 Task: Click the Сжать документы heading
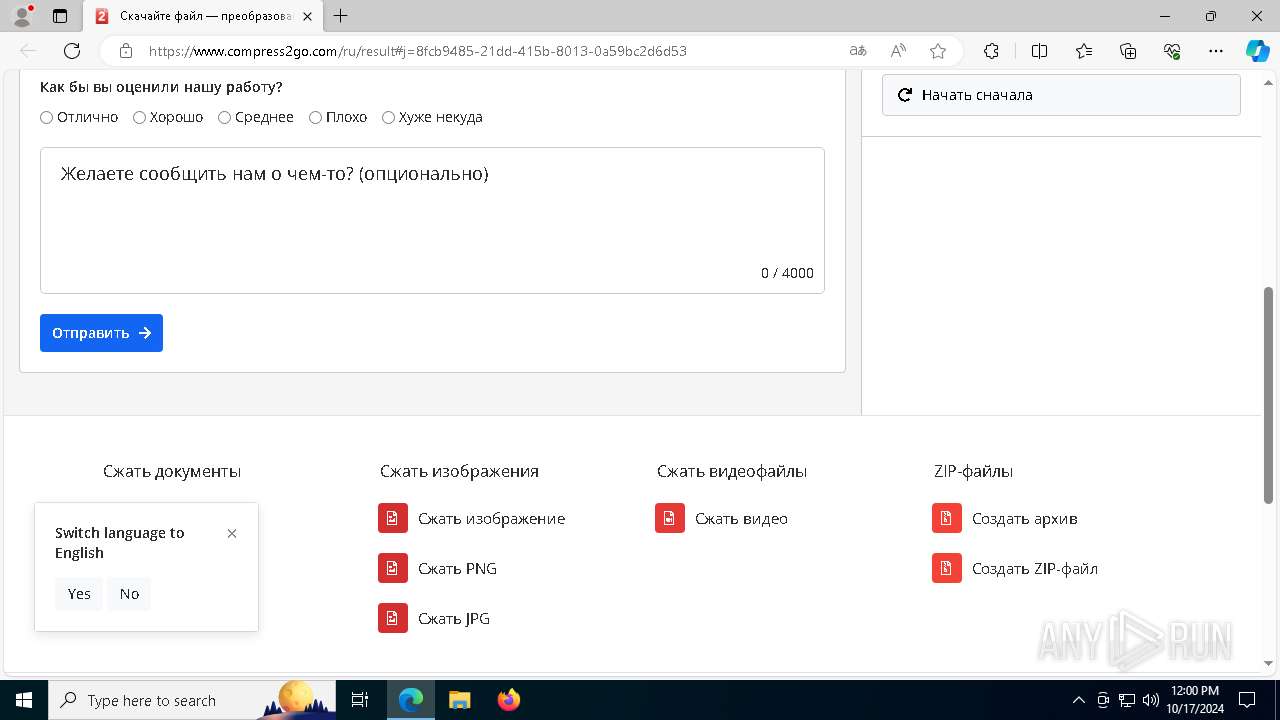click(x=172, y=471)
